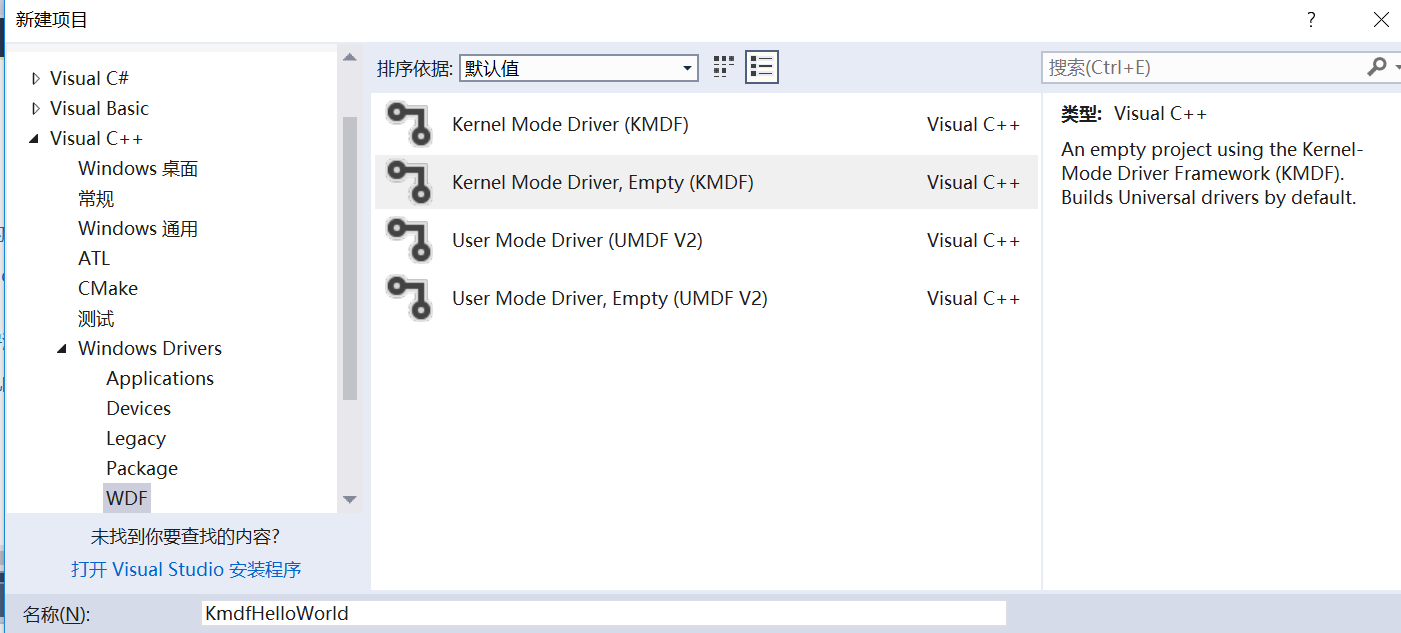The width and height of the screenshot is (1401, 633).
Task: Switch to medium icons list view
Action: [x=762, y=67]
